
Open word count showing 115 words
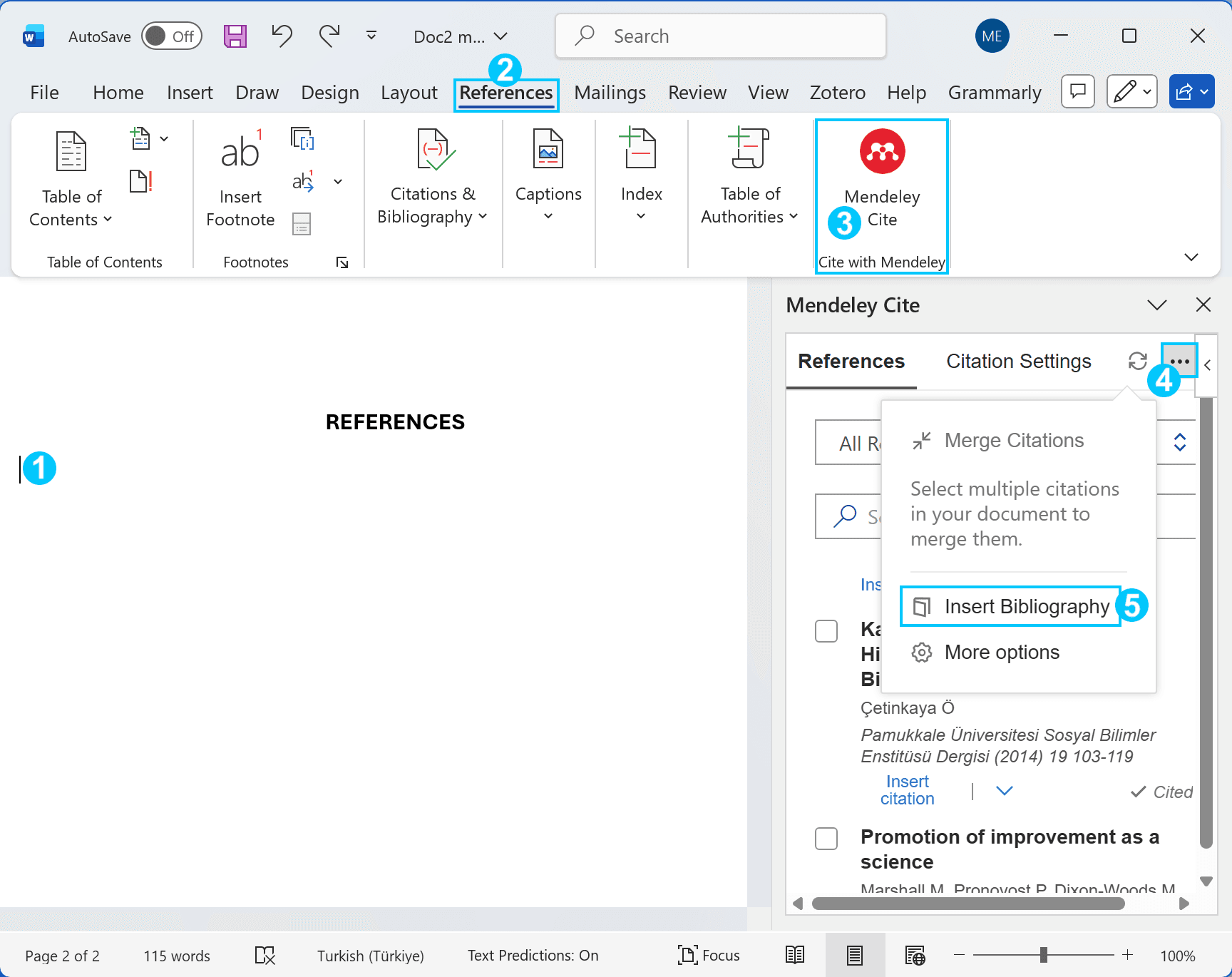[177, 956]
